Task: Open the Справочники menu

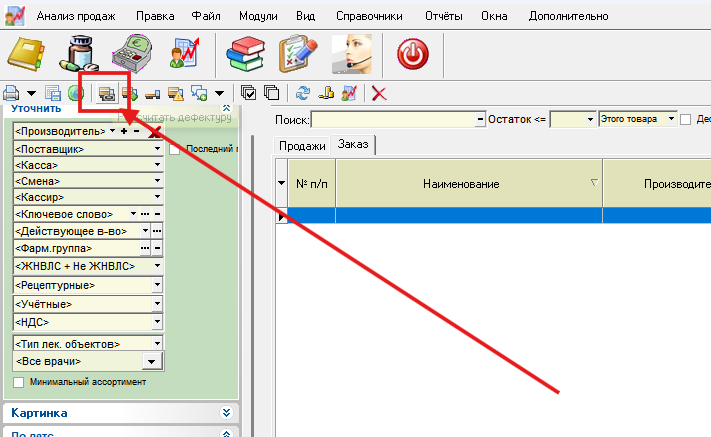Action: tap(369, 16)
